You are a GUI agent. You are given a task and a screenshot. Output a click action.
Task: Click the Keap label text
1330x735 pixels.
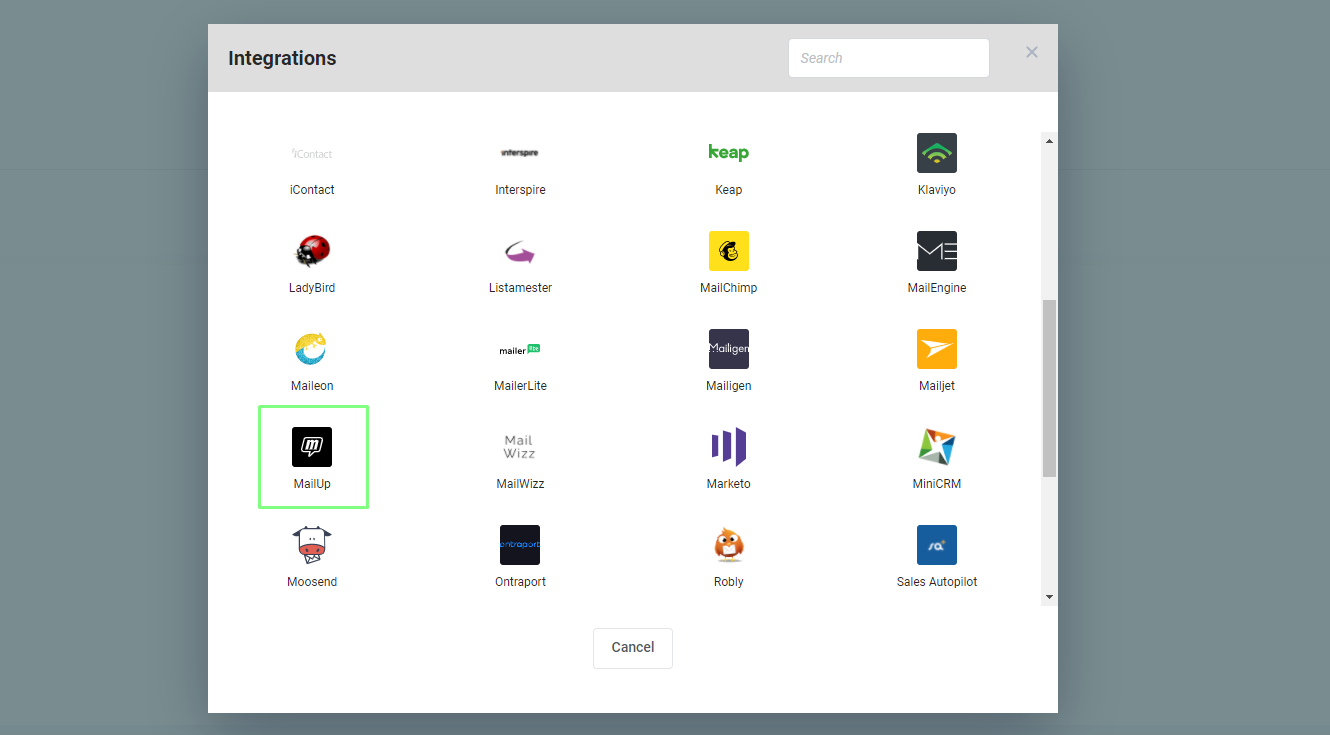728,190
